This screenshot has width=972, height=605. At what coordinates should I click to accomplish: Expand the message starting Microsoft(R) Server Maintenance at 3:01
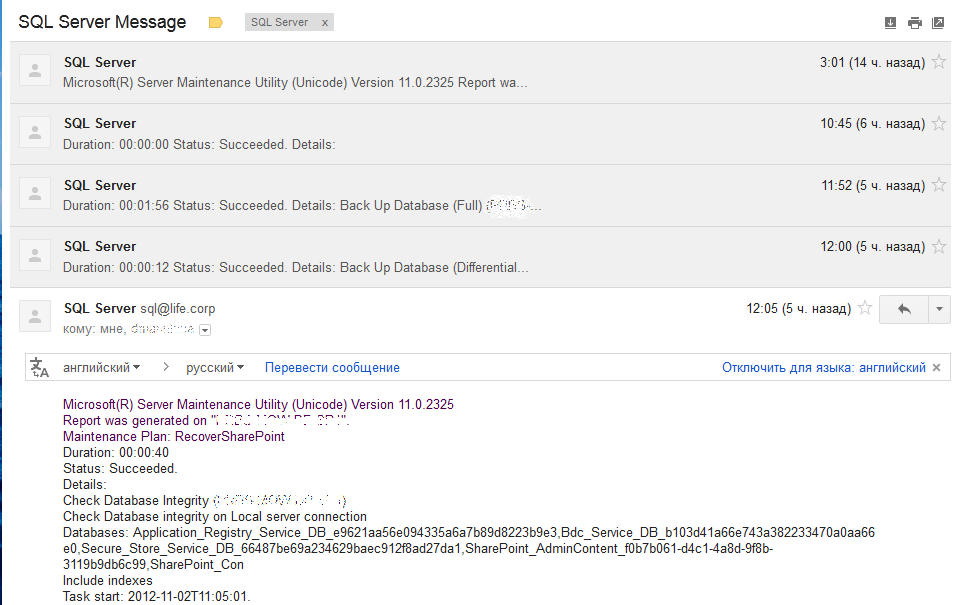[480, 73]
